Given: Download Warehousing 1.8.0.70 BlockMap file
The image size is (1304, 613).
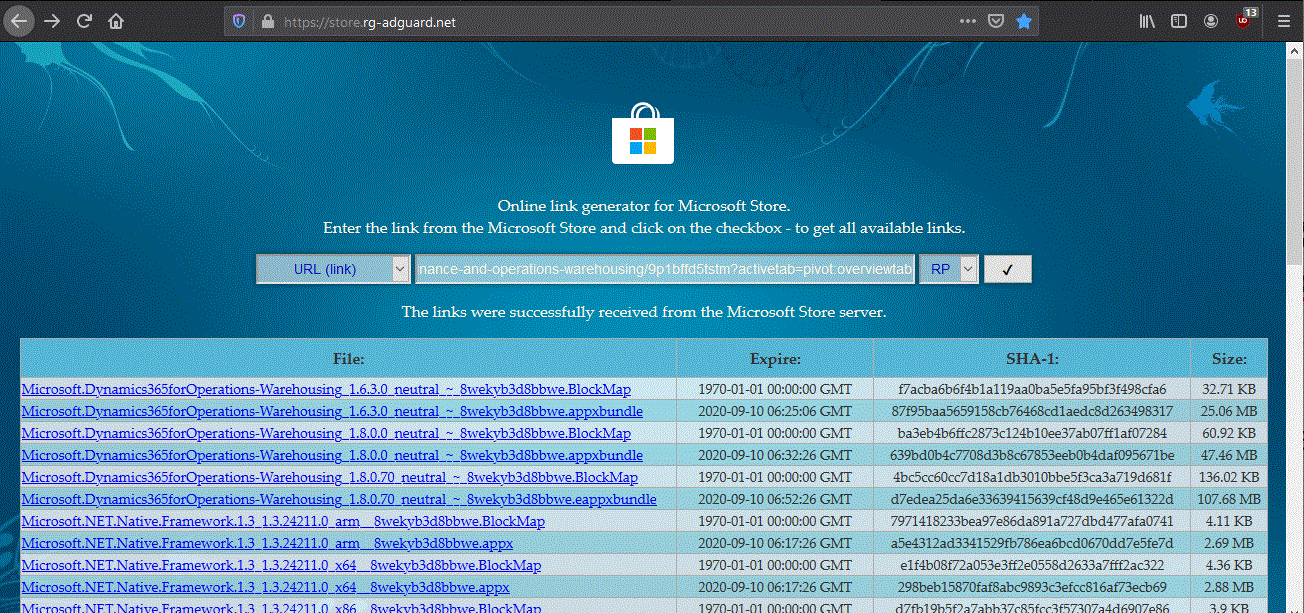Looking at the screenshot, I should [x=330, y=477].
